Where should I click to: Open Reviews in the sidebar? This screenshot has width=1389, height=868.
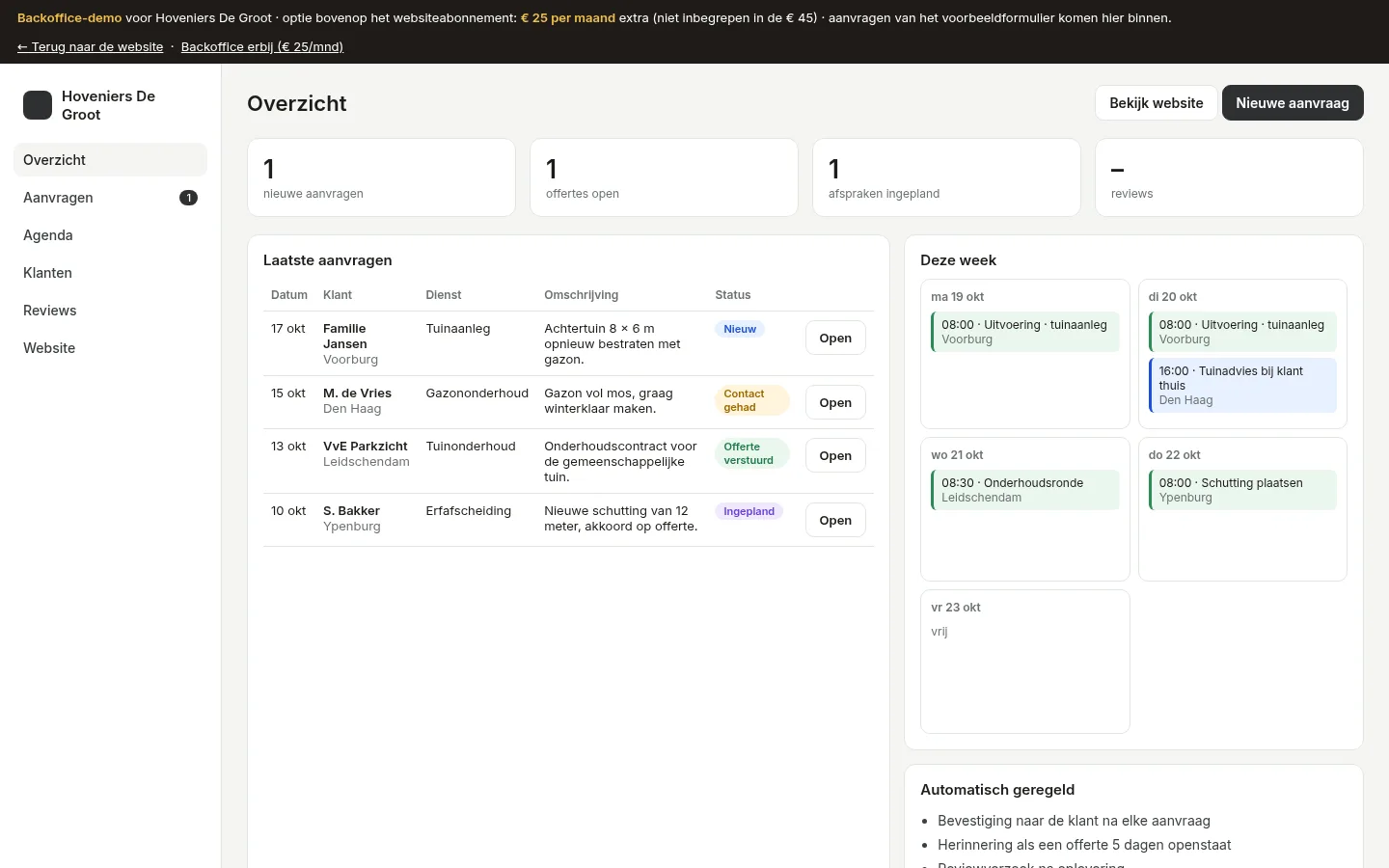(x=110, y=311)
